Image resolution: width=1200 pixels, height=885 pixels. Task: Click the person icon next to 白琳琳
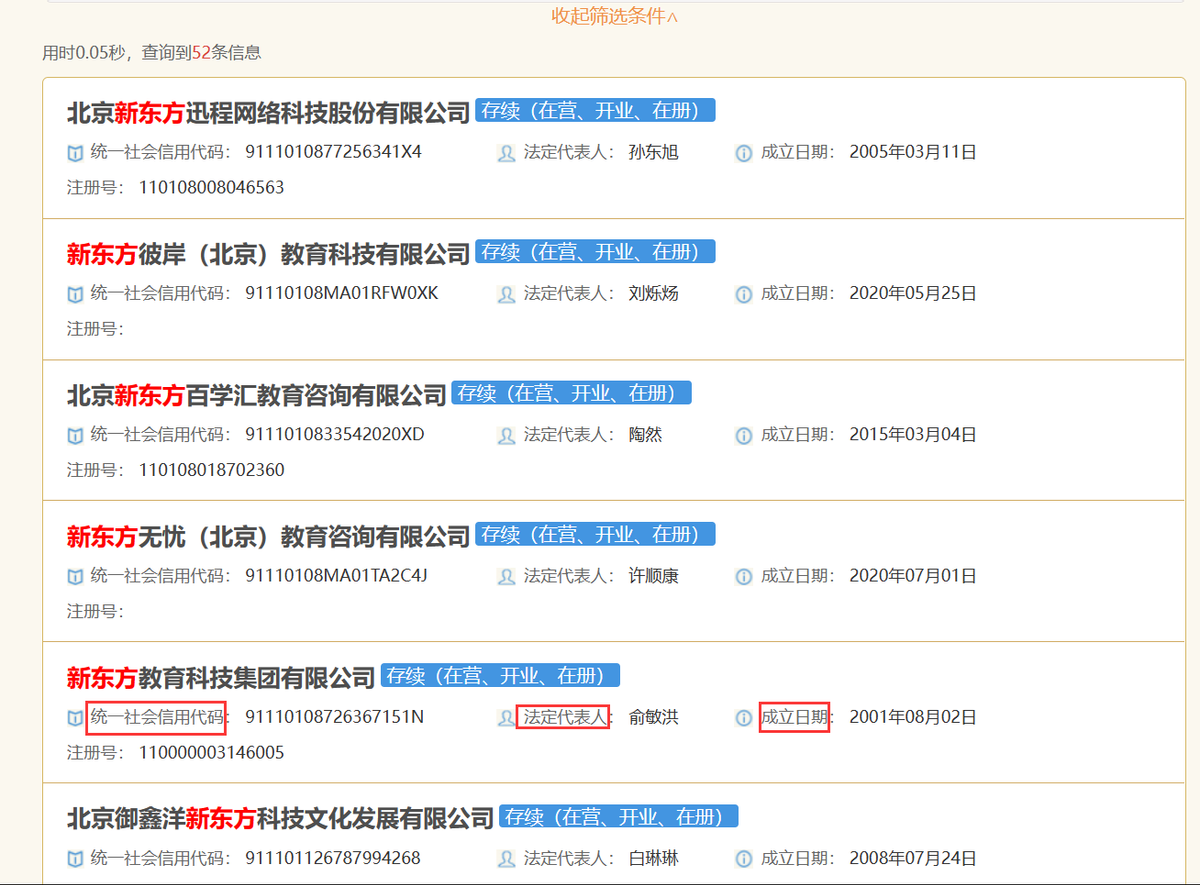pos(506,858)
